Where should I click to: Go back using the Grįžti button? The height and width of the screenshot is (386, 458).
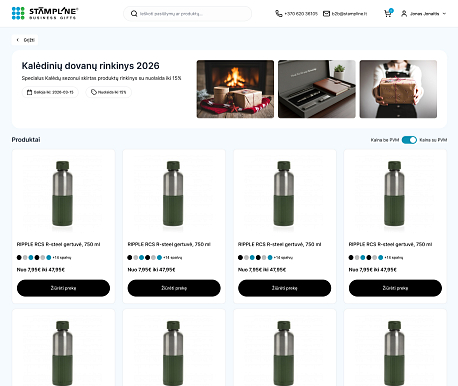coord(25,40)
